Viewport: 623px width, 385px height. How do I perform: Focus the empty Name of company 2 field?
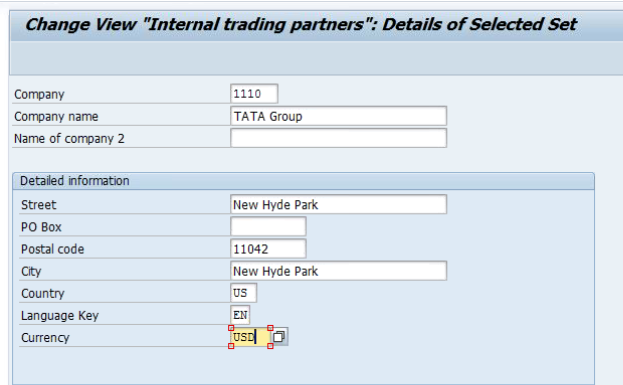click(339, 138)
